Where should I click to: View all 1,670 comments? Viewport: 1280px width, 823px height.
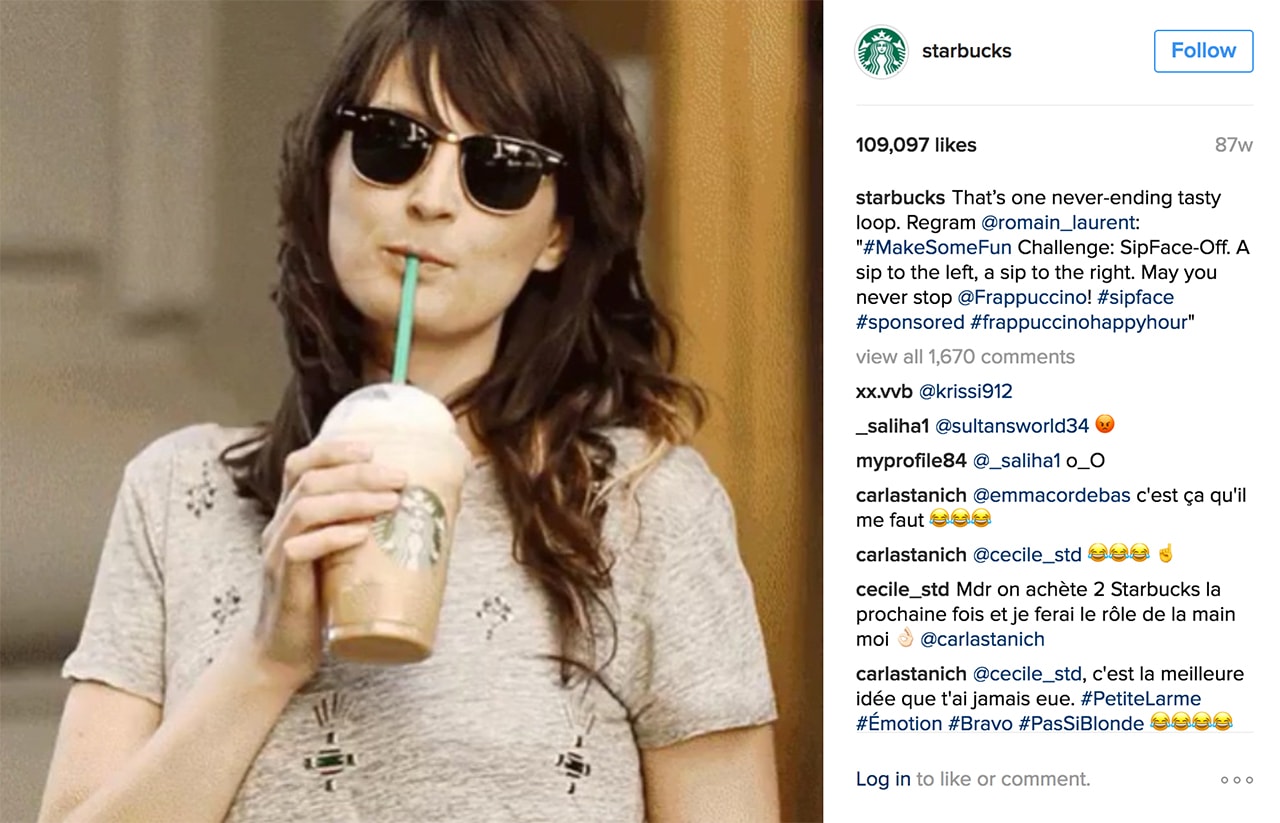(x=965, y=357)
